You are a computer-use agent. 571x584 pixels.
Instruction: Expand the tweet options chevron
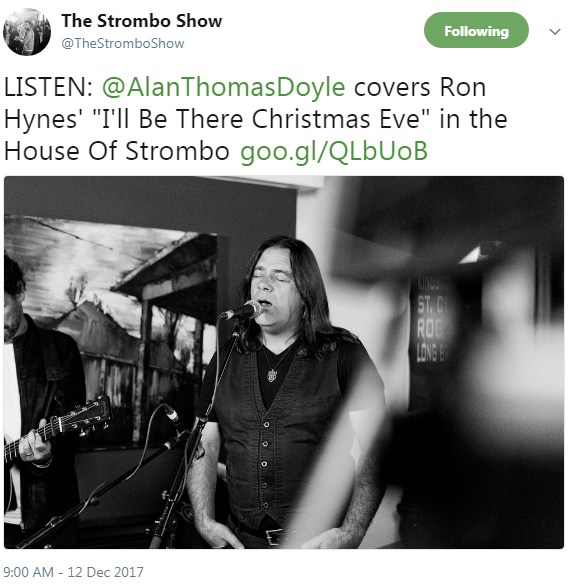pyautogui.click(x=555, y=32)
